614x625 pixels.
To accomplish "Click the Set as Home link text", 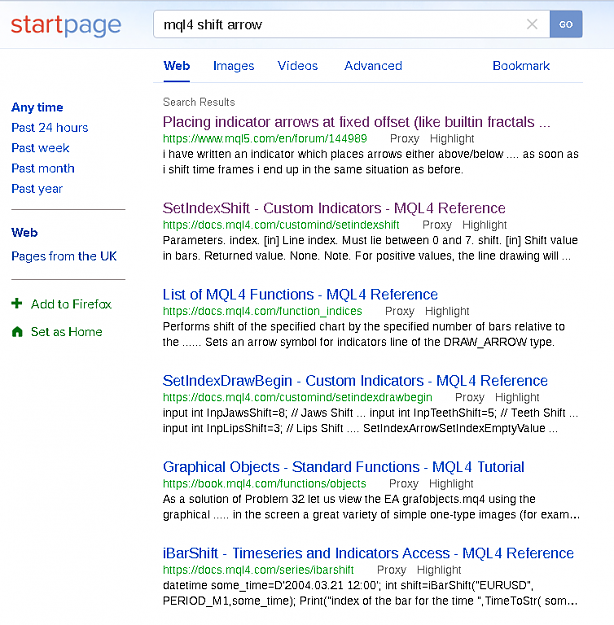I will pos(67,332).
